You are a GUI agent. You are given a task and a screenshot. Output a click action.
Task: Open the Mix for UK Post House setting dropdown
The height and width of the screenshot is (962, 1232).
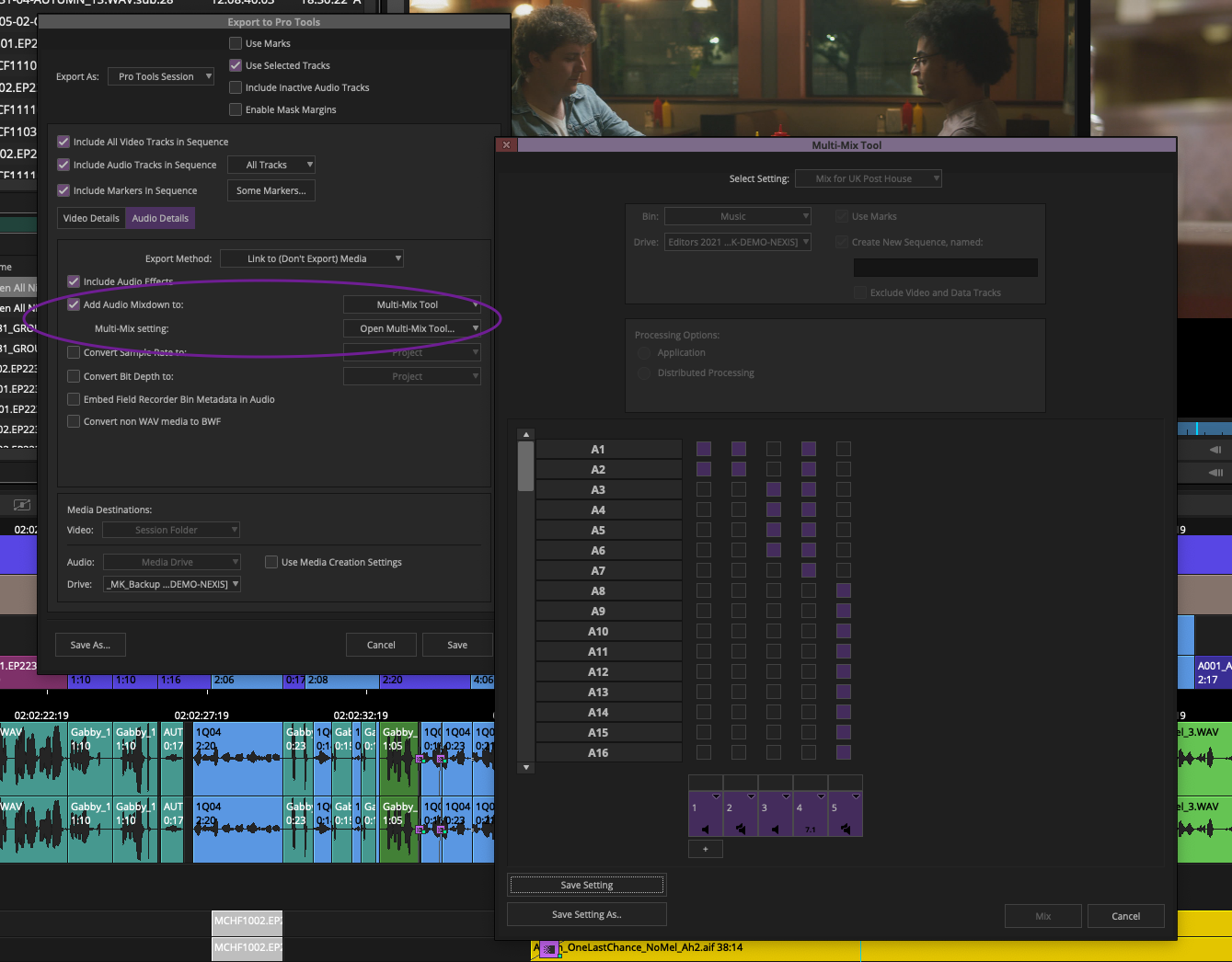(x=868, y=178)
